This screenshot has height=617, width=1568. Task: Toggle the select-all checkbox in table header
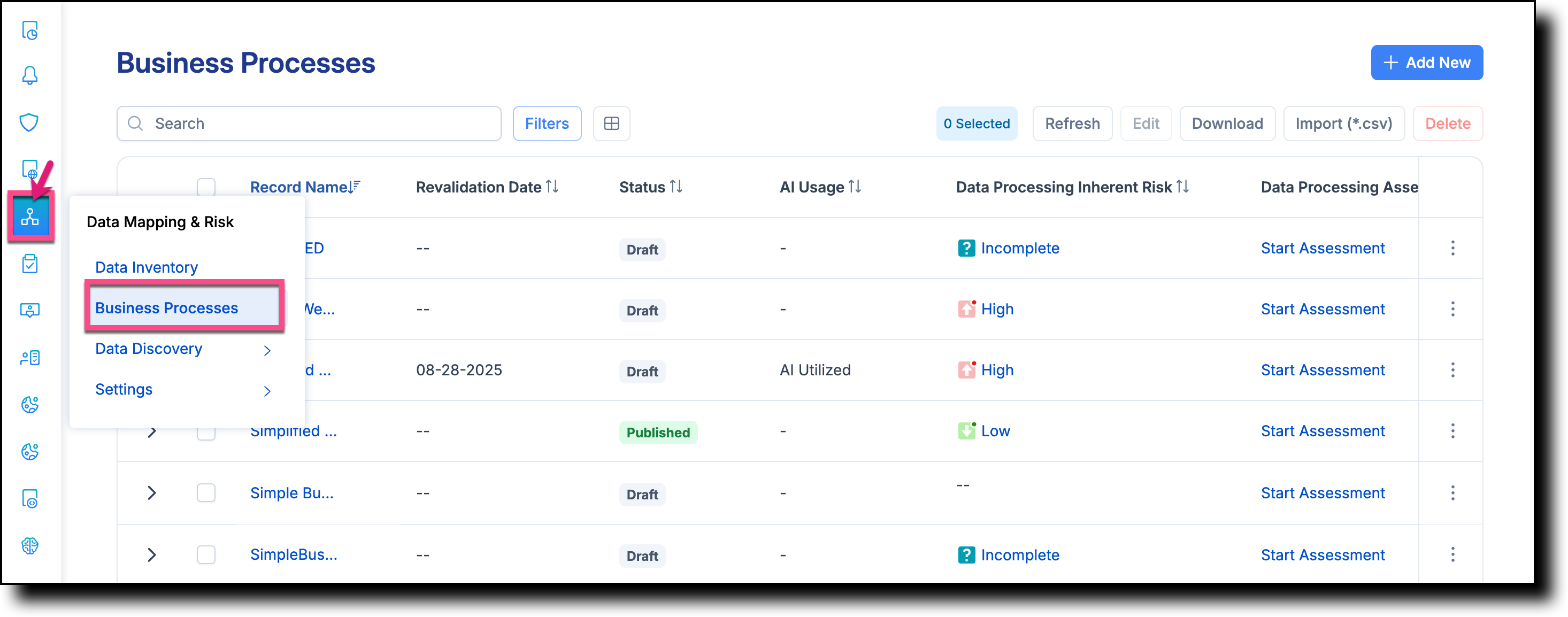[x=206, y=186]
